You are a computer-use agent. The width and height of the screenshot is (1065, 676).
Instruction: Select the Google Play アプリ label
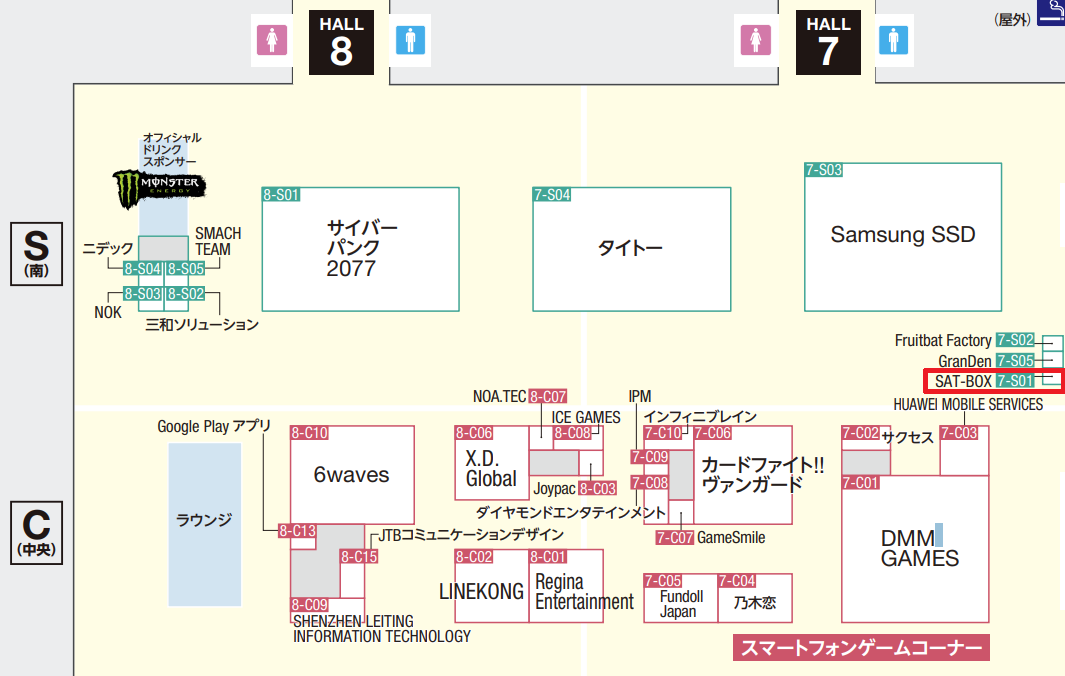[214, 427]
